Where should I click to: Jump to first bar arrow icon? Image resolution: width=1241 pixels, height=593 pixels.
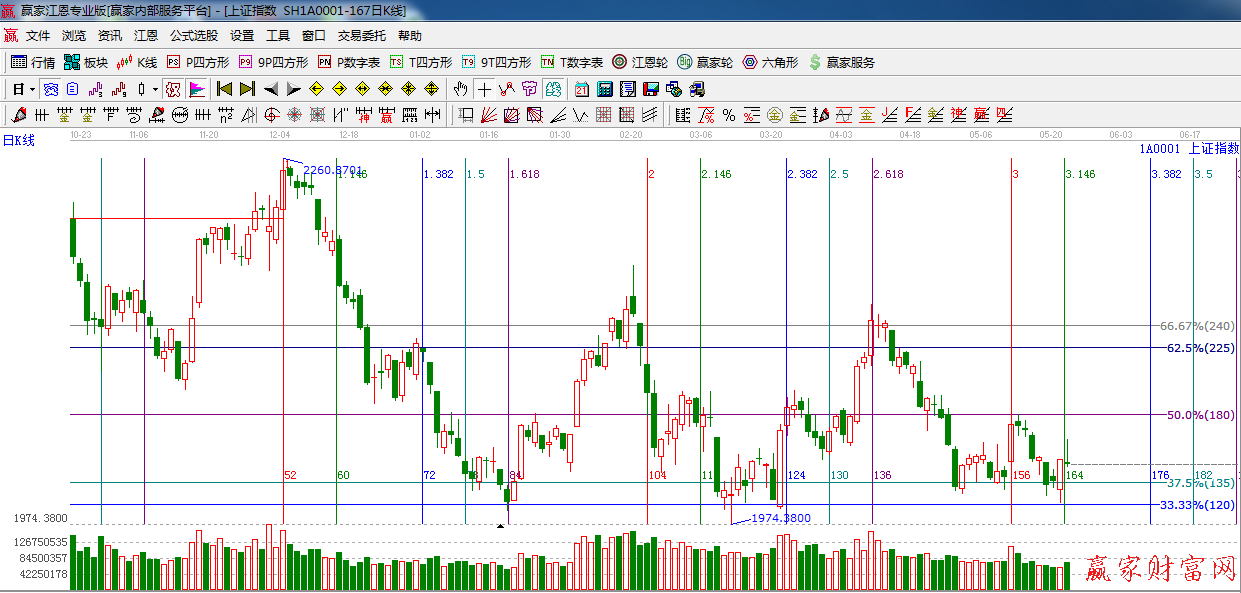click(x=224, y=89)
